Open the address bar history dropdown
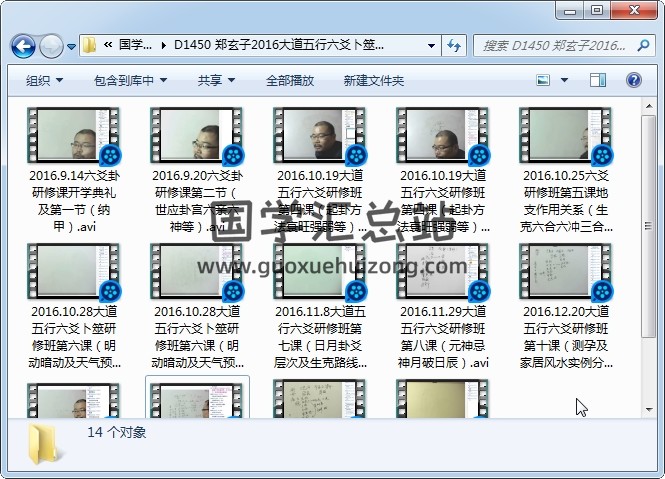Image resolution: width=665 pixels, height=479 pixels. pos(431,45)
